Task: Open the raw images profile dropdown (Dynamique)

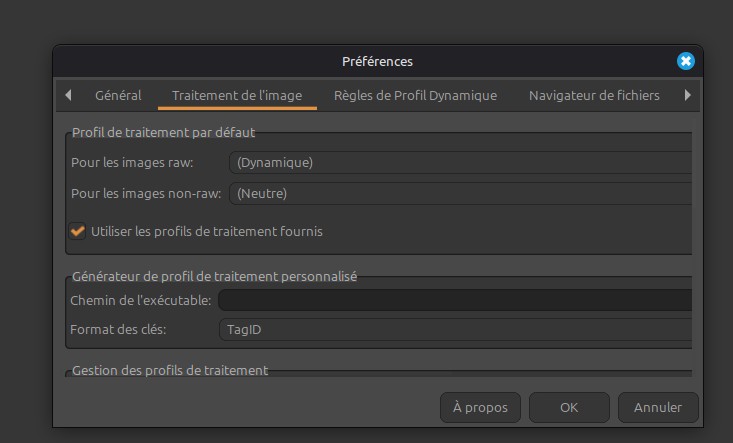Action: [x=460, y=162]
